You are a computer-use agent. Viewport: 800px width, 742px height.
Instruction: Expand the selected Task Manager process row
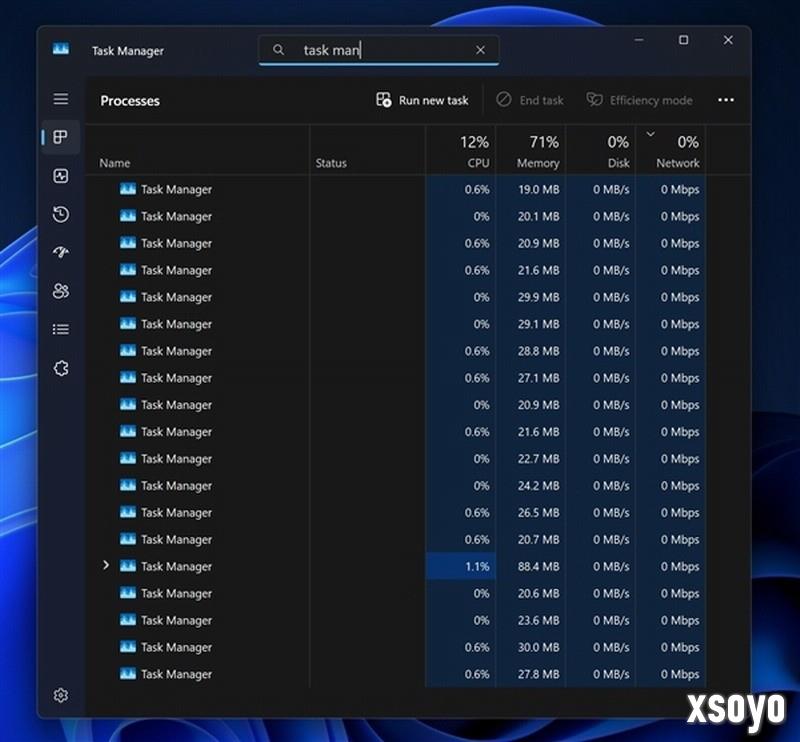[106, 566]
